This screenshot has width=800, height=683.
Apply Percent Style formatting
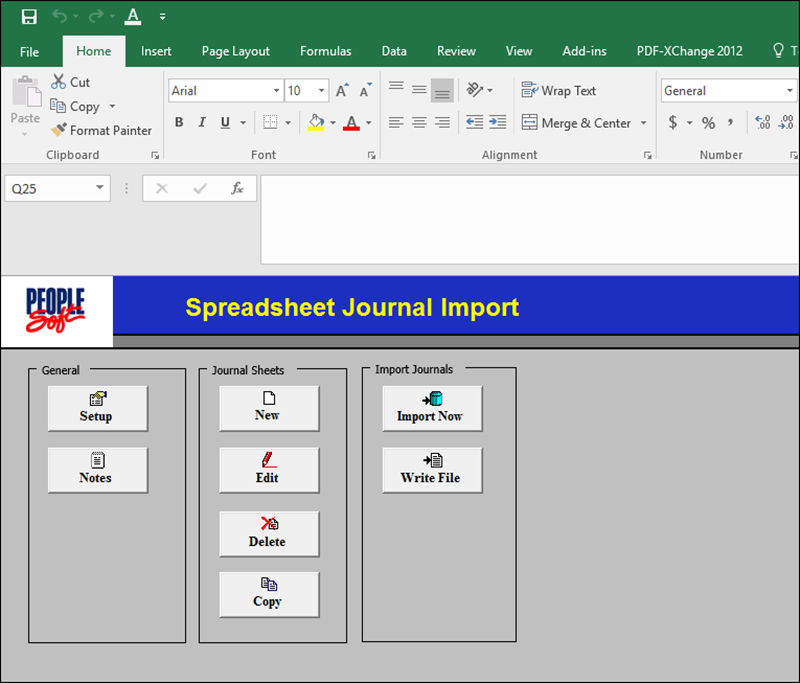(708, 123)
